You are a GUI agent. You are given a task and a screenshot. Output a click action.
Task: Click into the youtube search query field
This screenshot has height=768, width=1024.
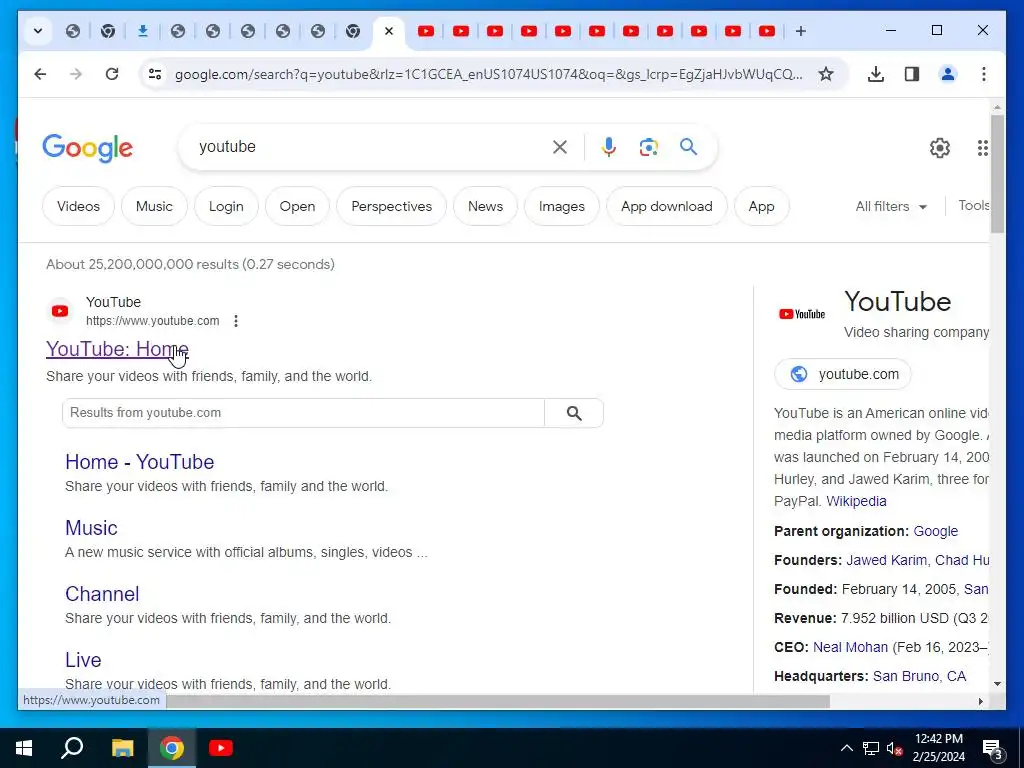372,147
